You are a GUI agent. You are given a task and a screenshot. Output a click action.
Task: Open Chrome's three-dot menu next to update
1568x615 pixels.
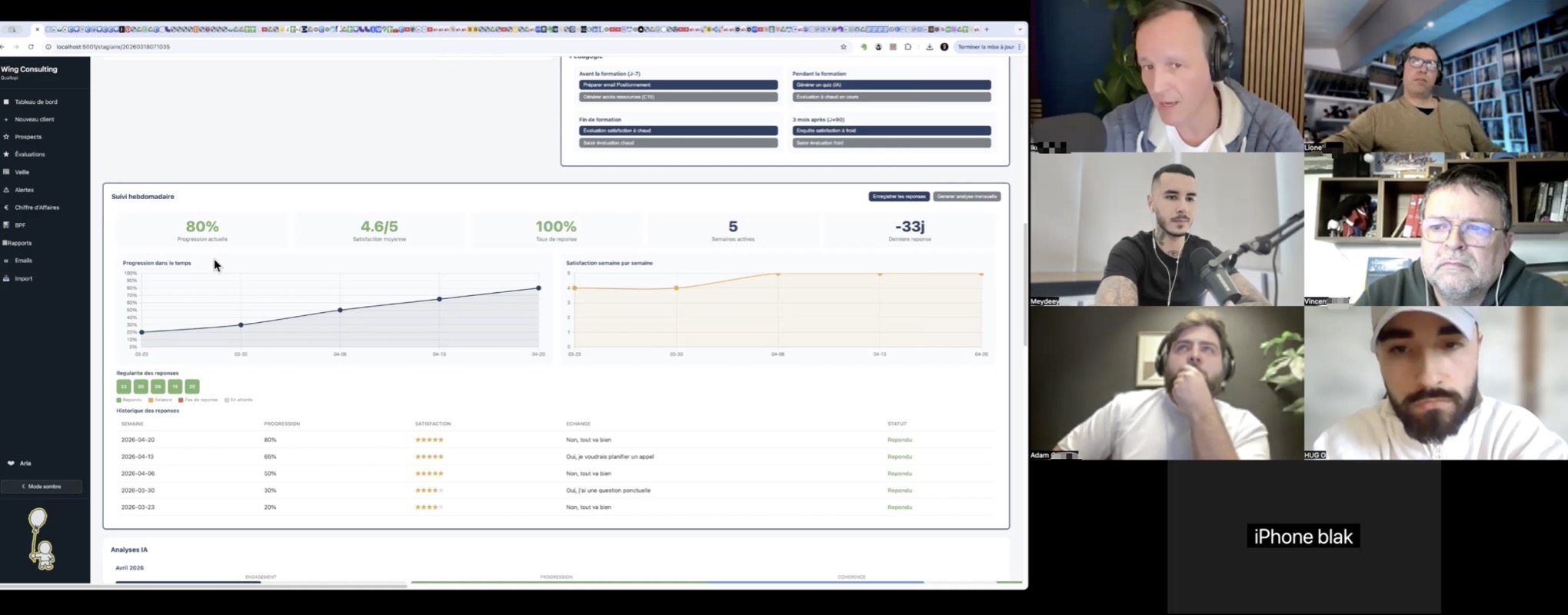[x=1020, y=47]
